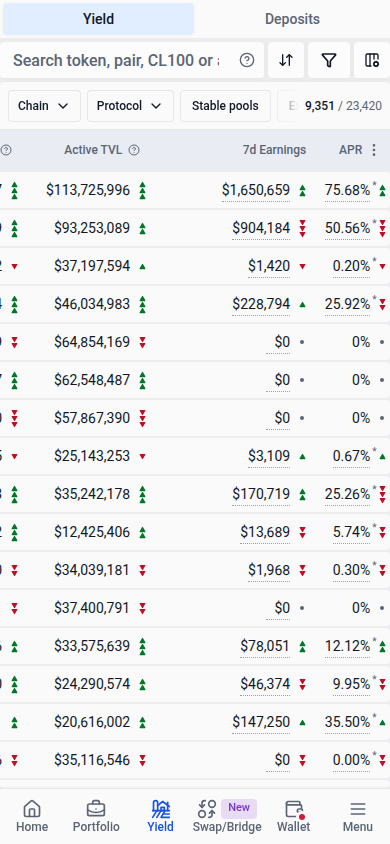Click the $46,034,983 TVL value
The height and width of the screenshot is (844, 390).
point(92,304)
